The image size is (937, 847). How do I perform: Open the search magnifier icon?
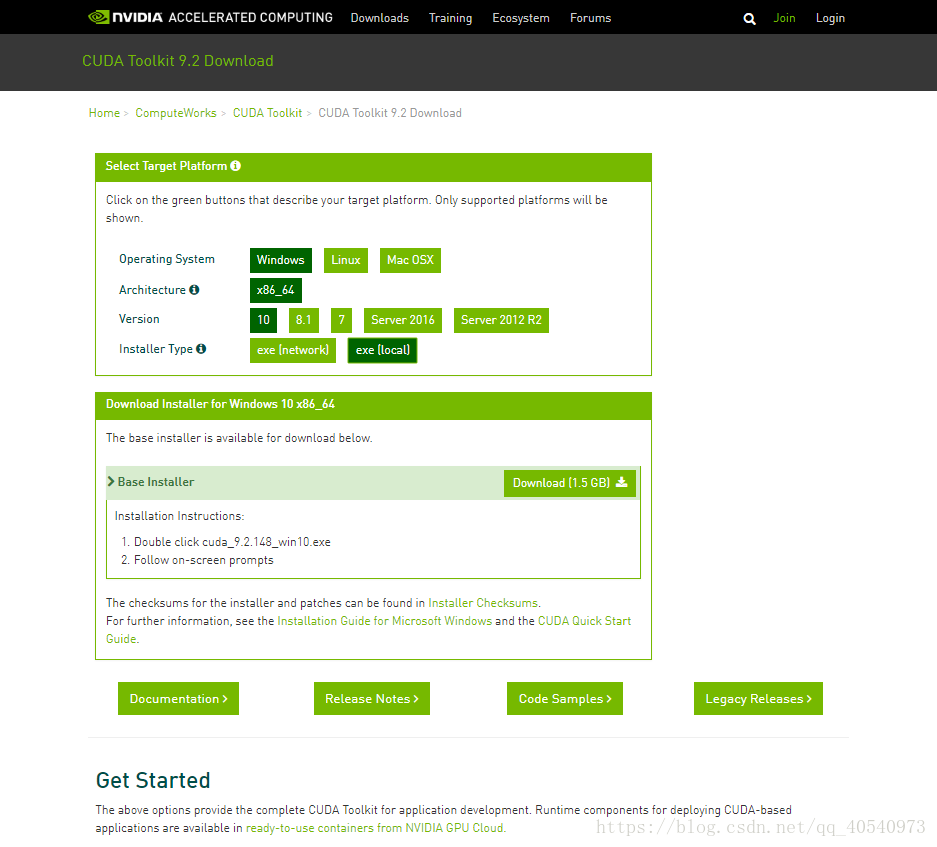pyautogui.click(x=749, y=19)
